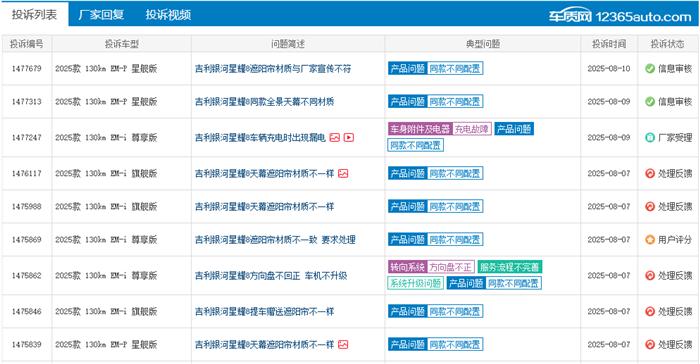Image resolution: width=700 pixels, height=364 pixels.
Task: Open video attachment icon for complaint 1477247
Action: [349, 138]
